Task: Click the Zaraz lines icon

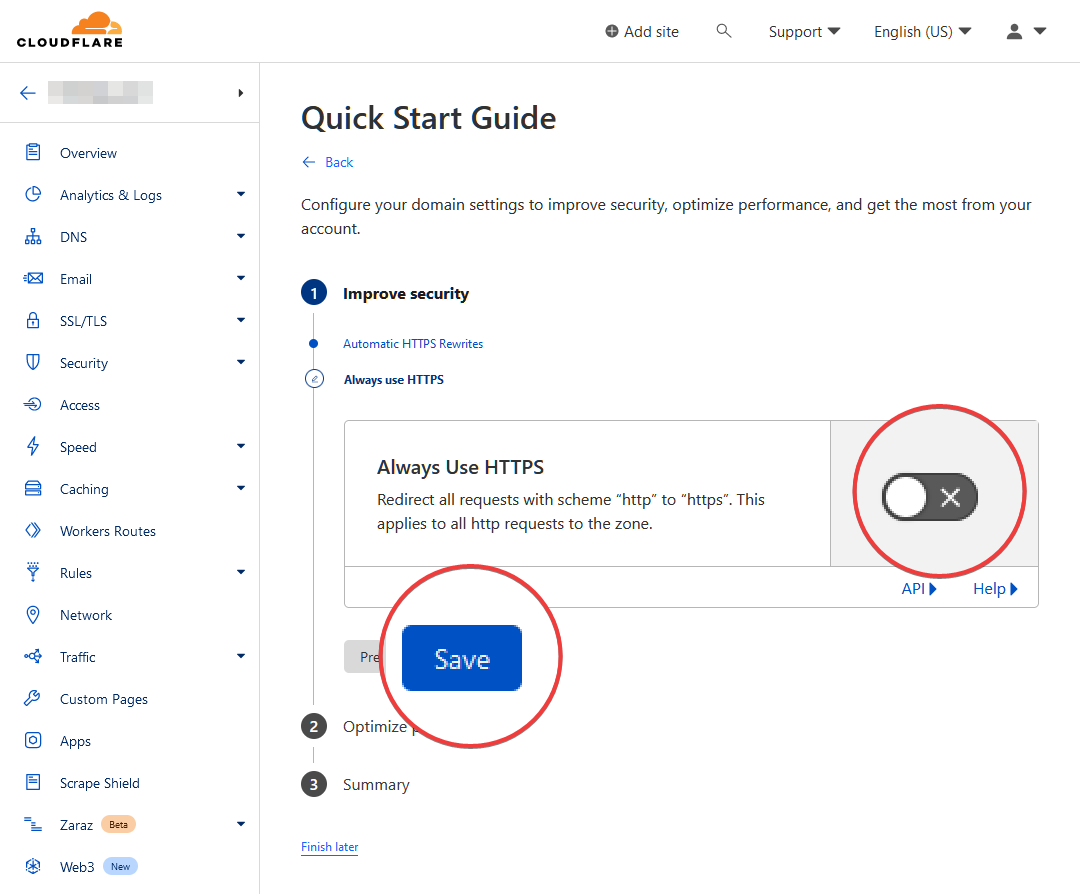Action: pos(32,824)
